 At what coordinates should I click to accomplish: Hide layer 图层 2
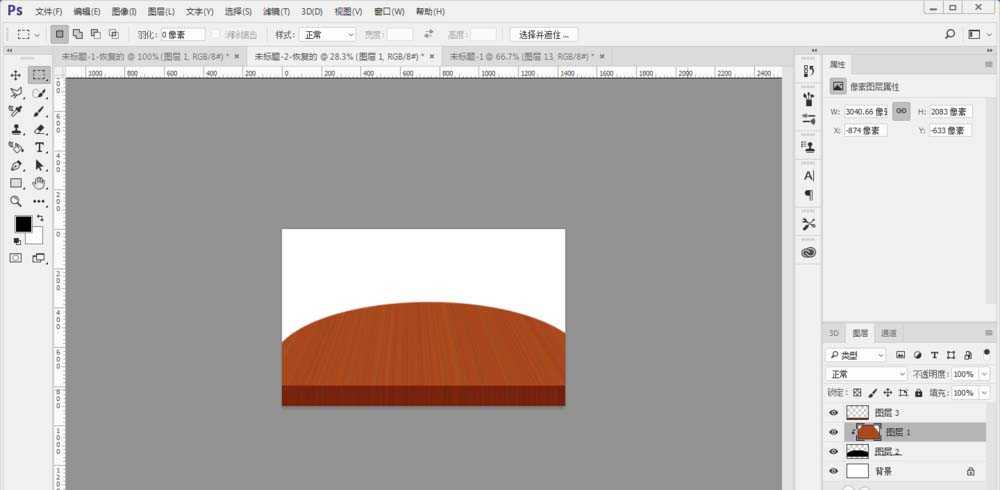tap(835, 451)
